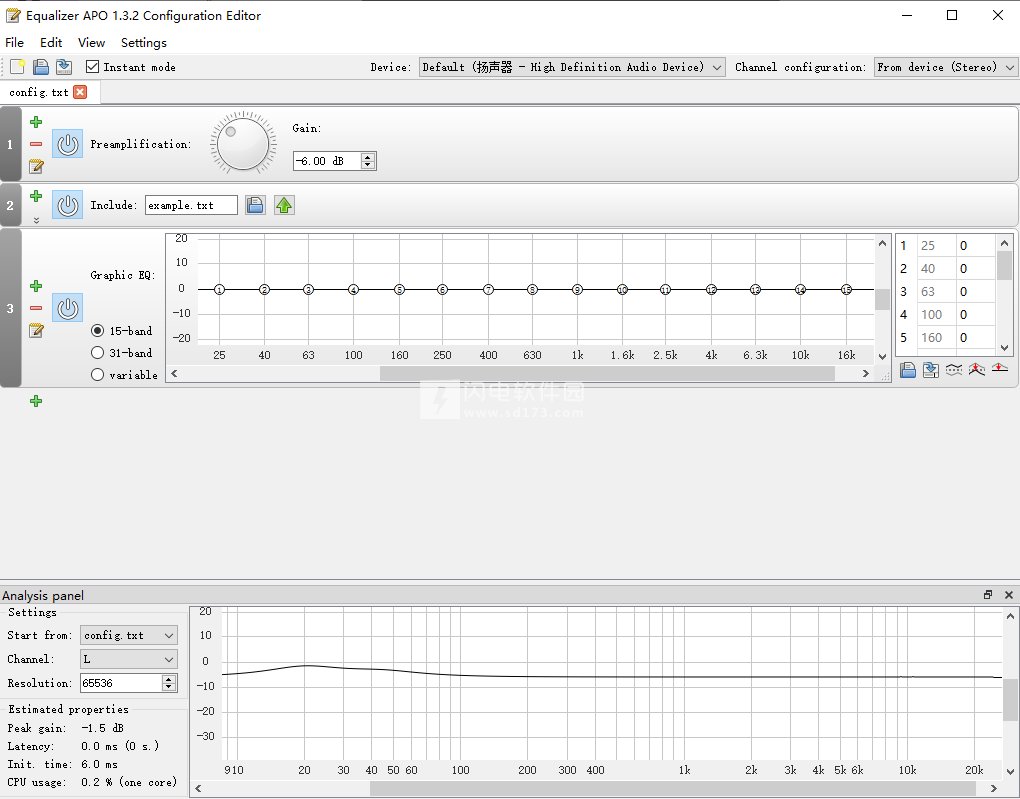This screenshot has width=1020, height=799.
Task: Normalize the Graphic EQ response
Action: [976, 370]
